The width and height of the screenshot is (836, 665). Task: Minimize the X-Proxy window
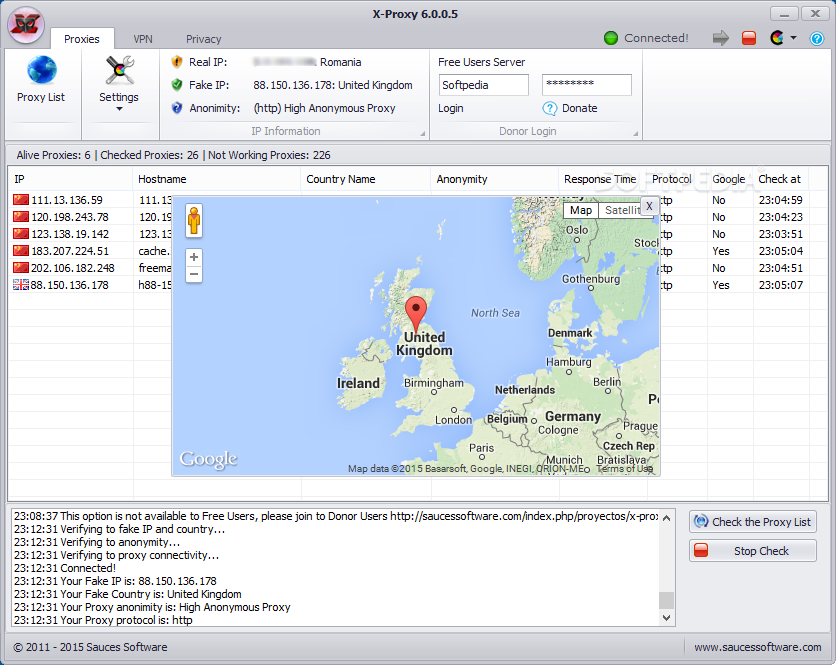click(x=784, y=14)
